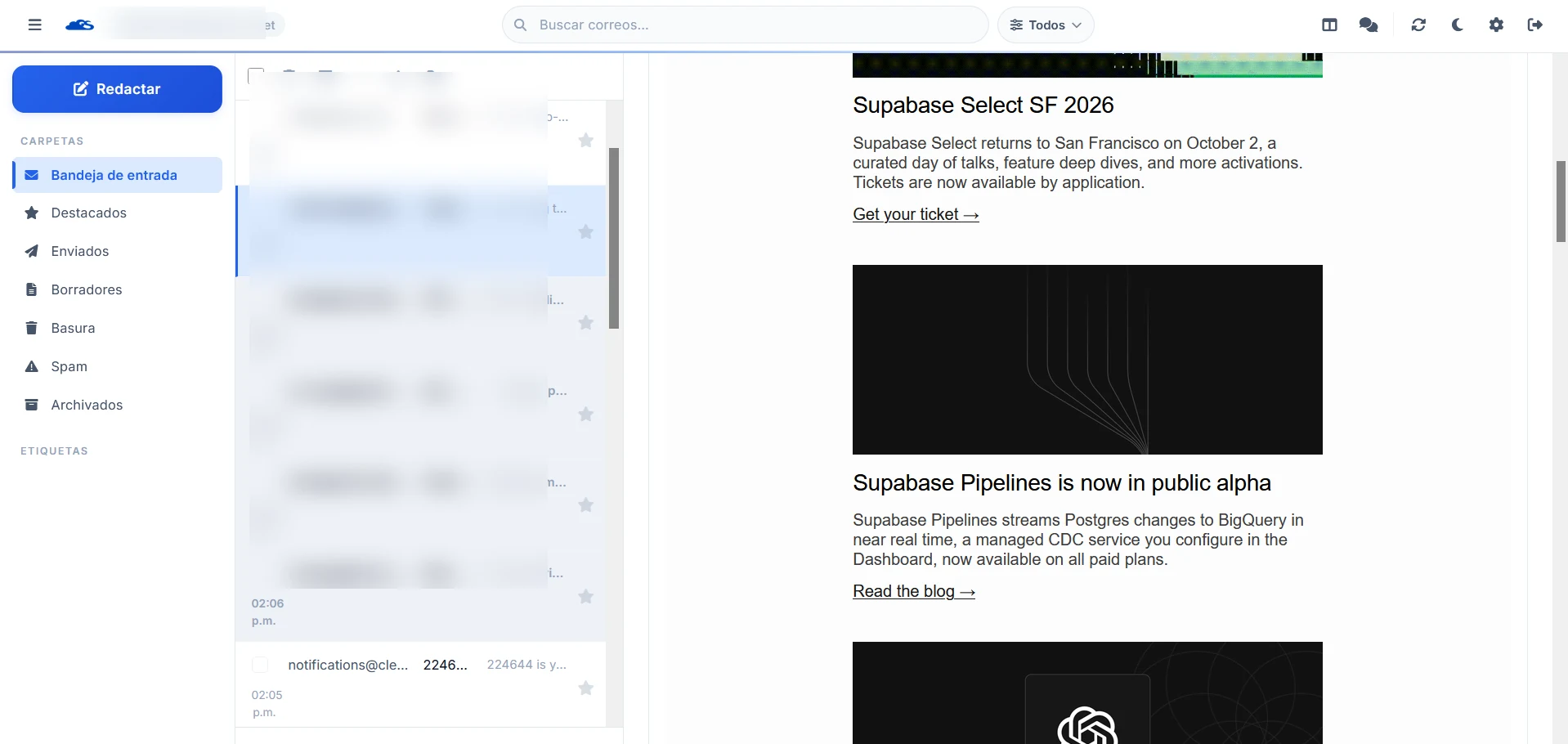This screenshot has height=744, width=1568.
Task: Tick the select-all checkbox above the email list
Action: [x=256, y=75]
